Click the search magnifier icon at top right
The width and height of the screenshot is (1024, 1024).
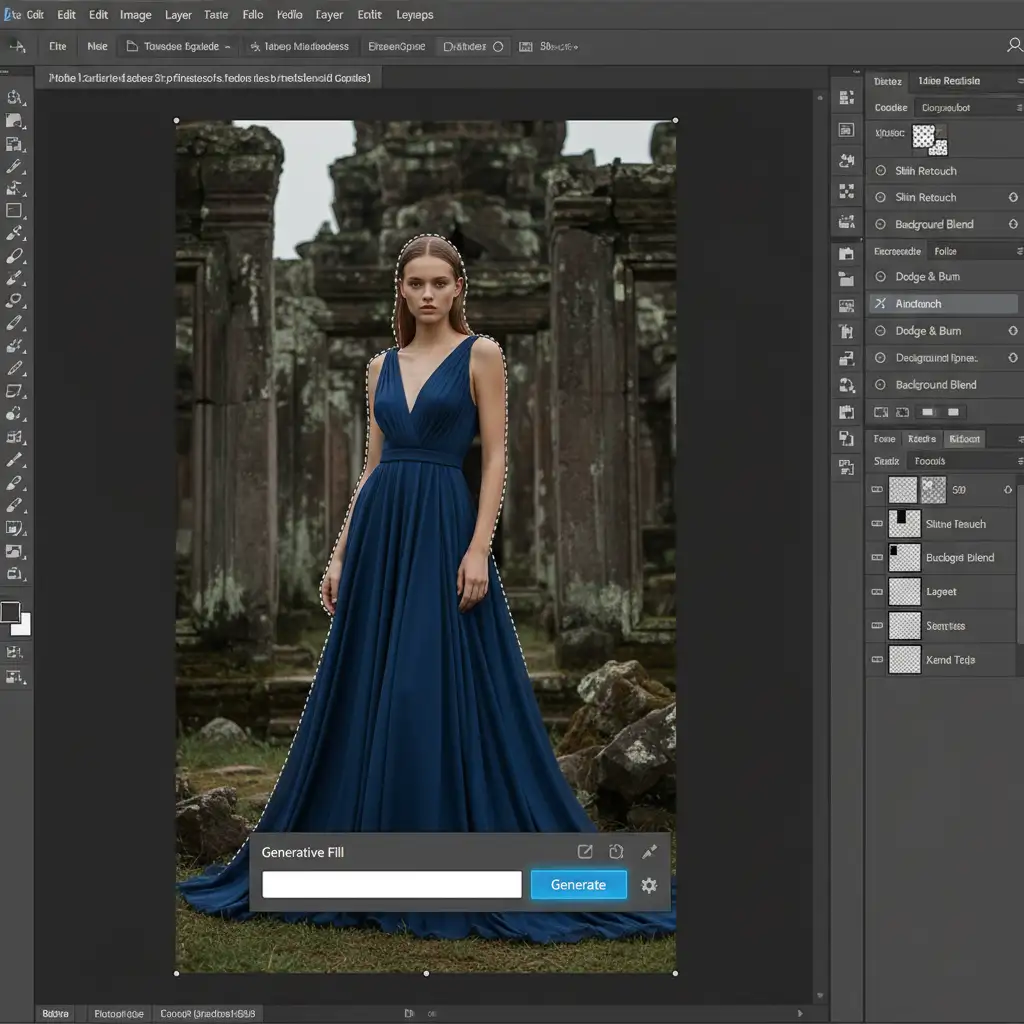pyautogui.click(x=1013, y=46)
